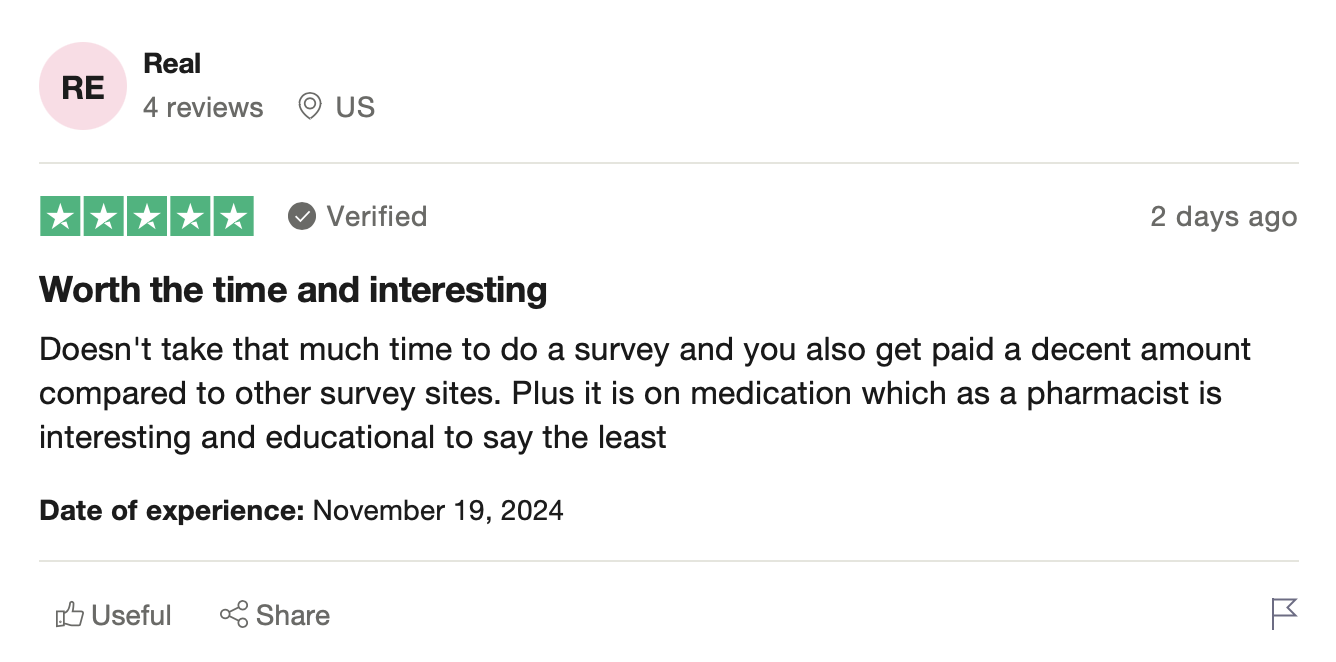
Task: Report review using the flag icon
Action: tap(1284, 613)
